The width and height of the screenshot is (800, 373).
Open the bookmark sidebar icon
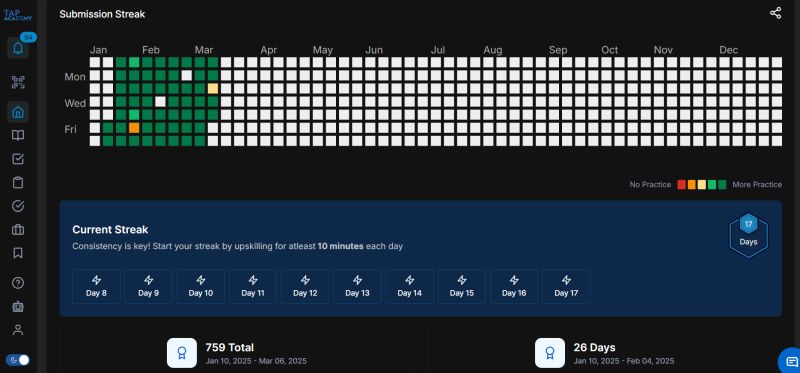(x=18, y=253)
